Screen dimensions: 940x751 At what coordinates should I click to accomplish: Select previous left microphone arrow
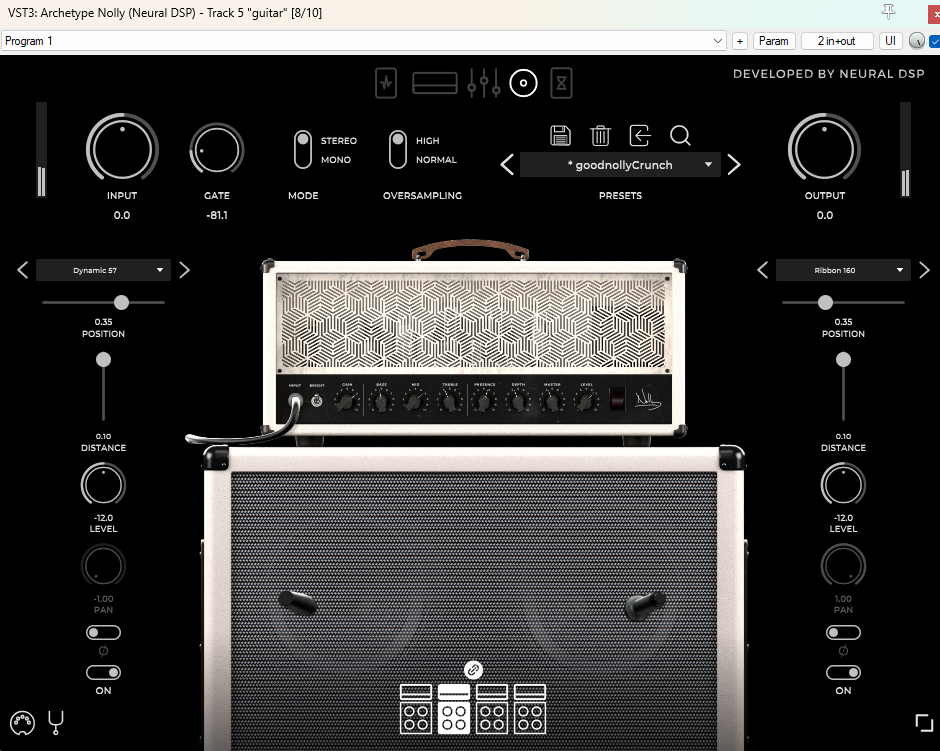(x=23, y=270)
